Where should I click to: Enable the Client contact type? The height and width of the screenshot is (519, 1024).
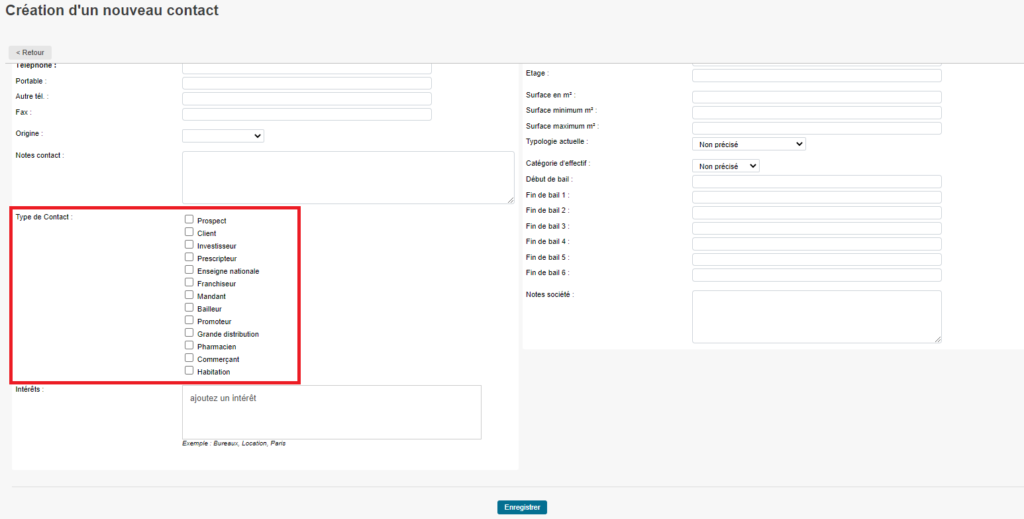(189, 232)
